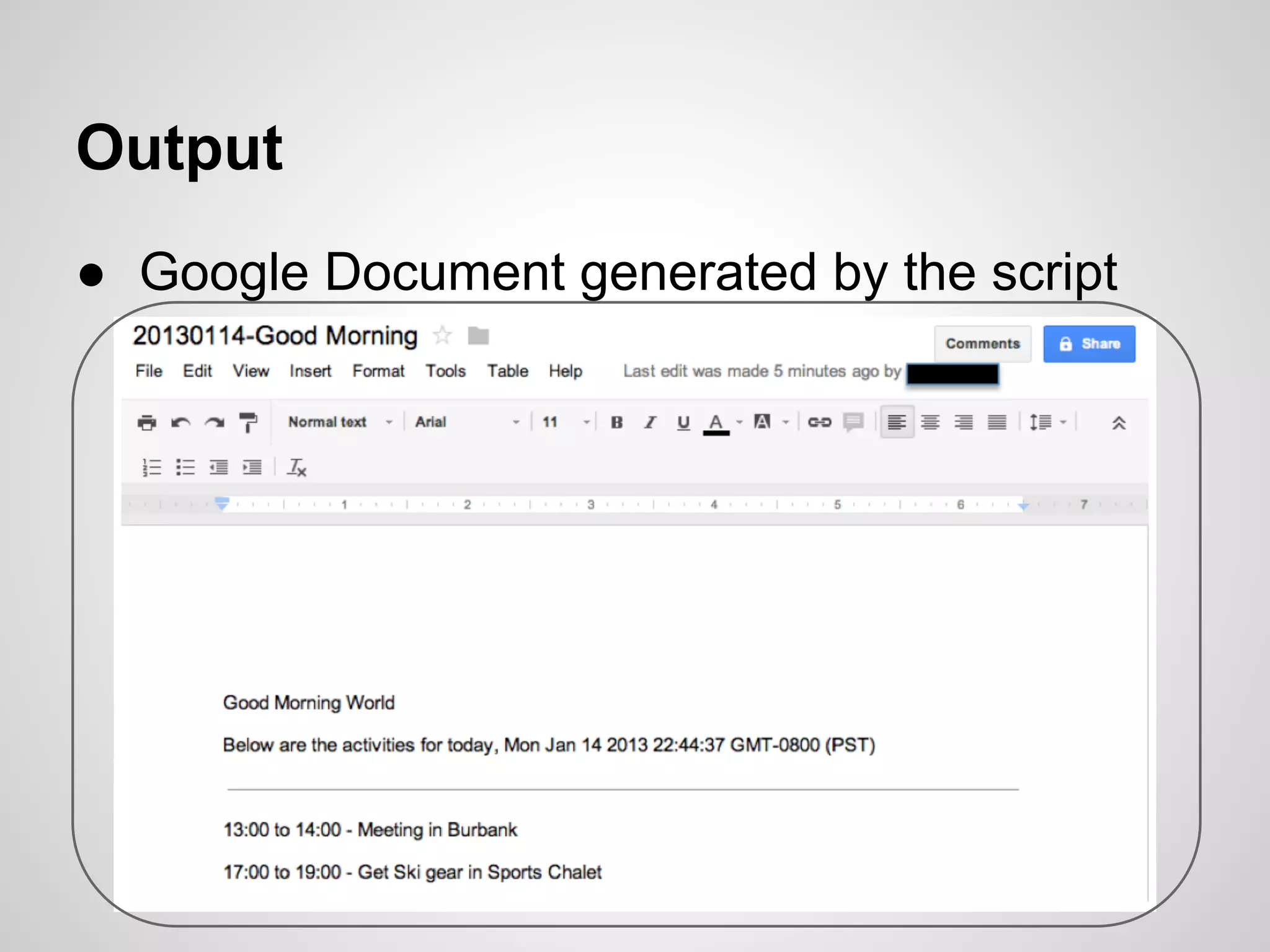Open the line spacing dropdown
Image resolution: width=1270 pixels, height=952 pixels.
point(1047,422)
